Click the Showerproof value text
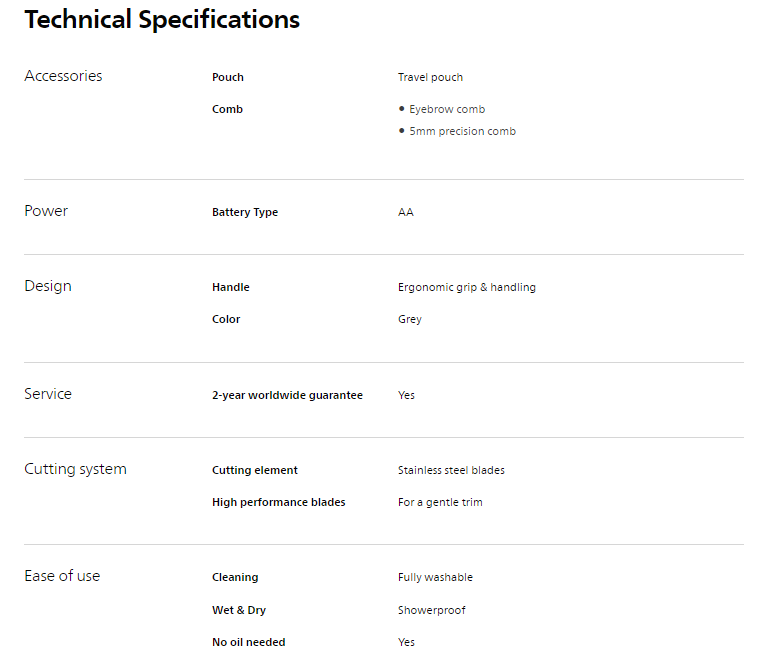759x664 pixels. (x=431, y=610)
